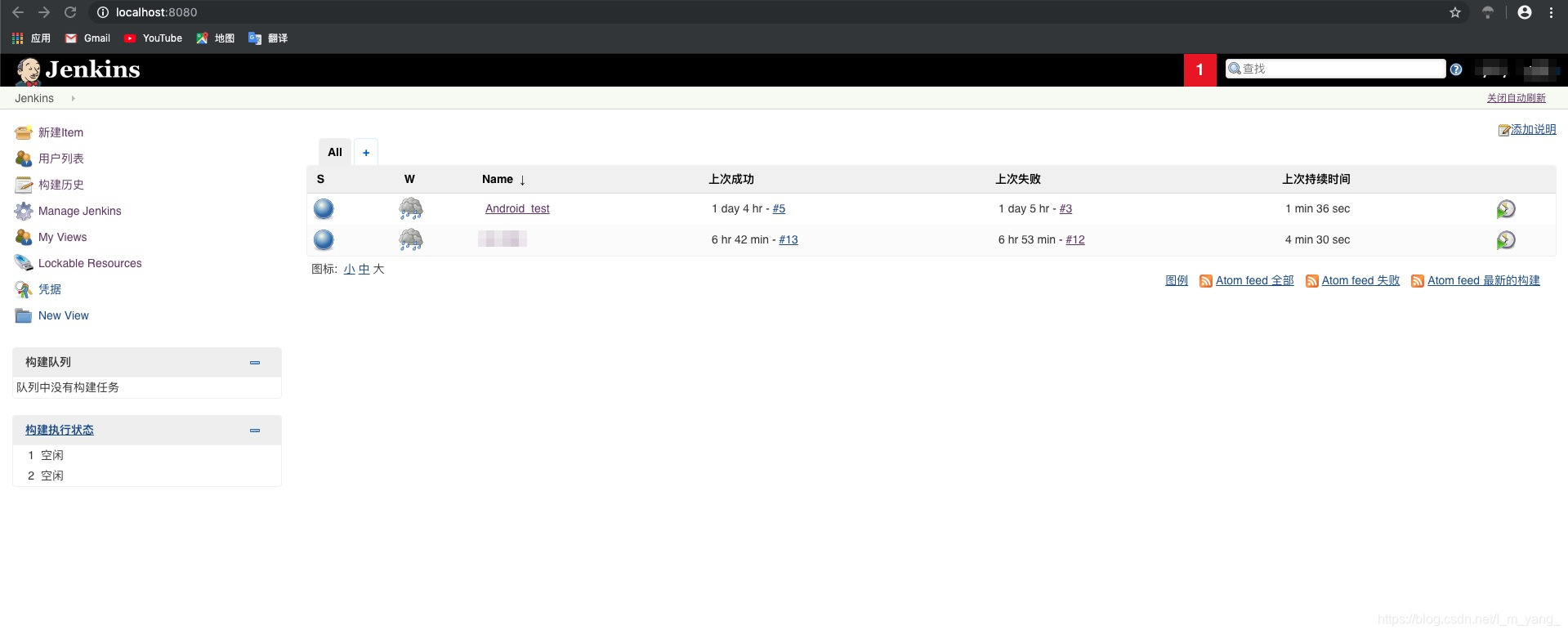Screen dimensions: 1568x634
Task: Open the Gmail bookmark
Action: [87, 38]
